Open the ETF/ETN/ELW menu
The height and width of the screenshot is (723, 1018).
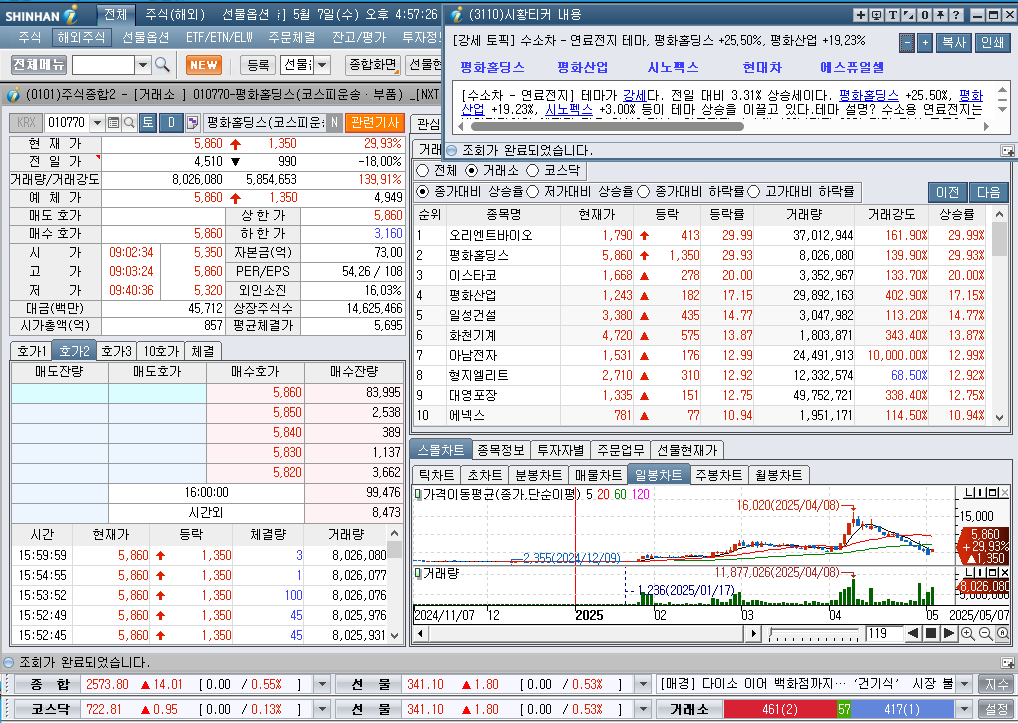coord(219,38)
